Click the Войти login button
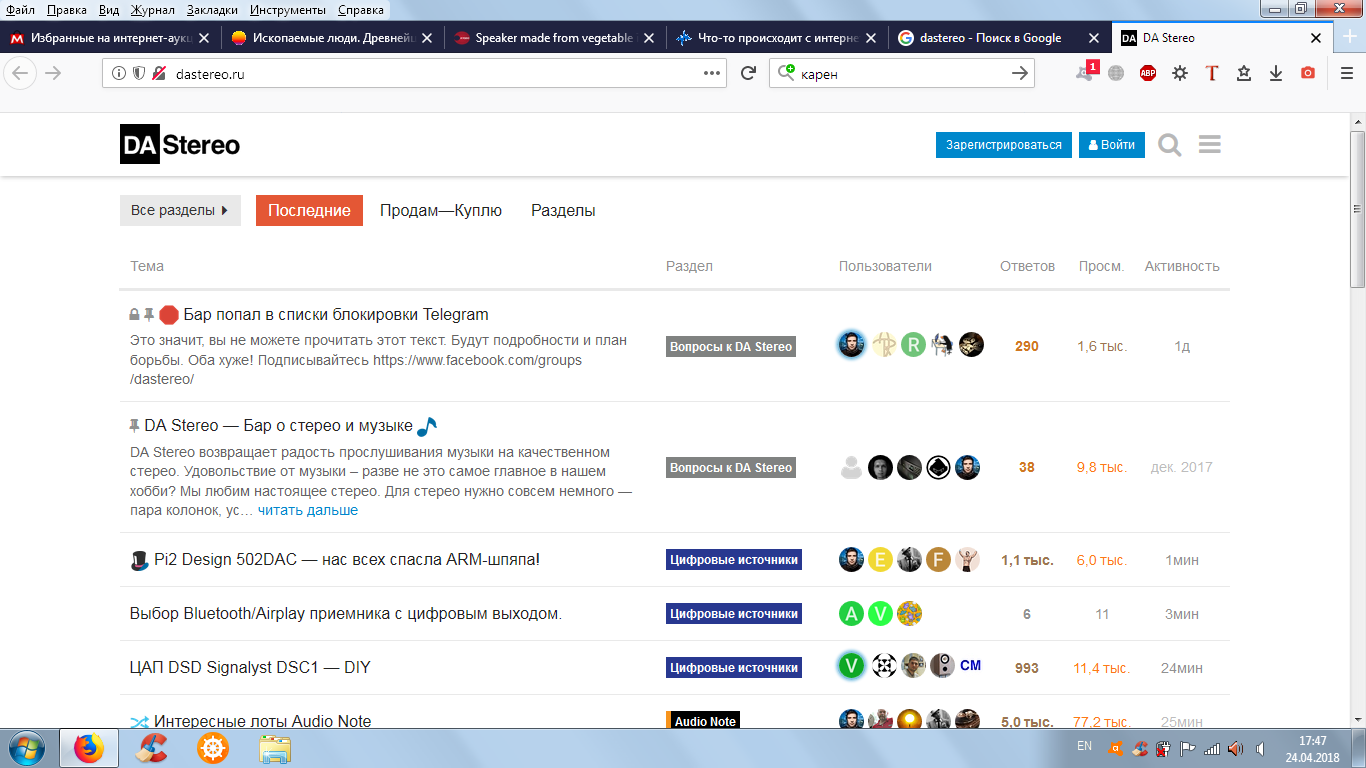The width and height of the screenshot is (1366, 768). [1112, 145]
